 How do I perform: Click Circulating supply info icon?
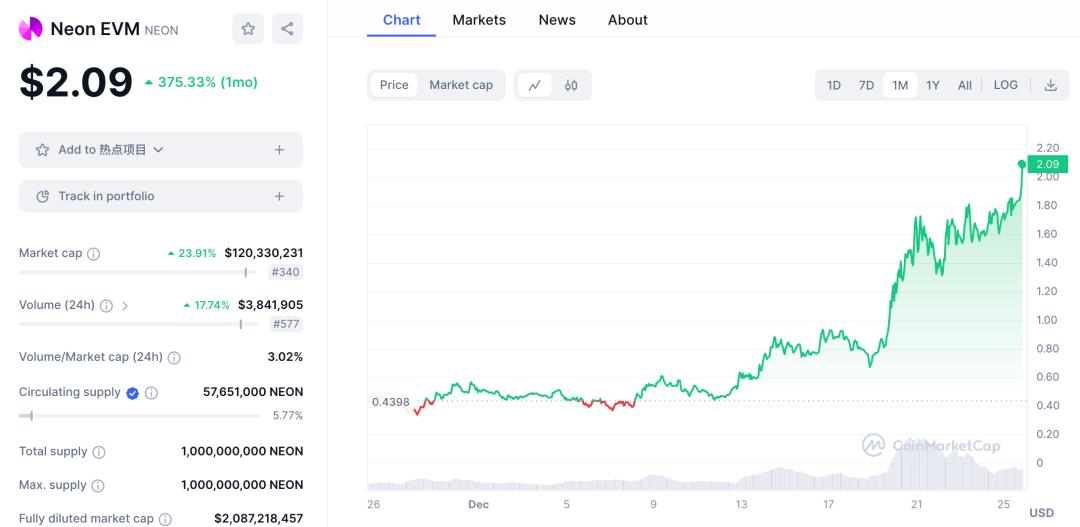coord(152,393)
